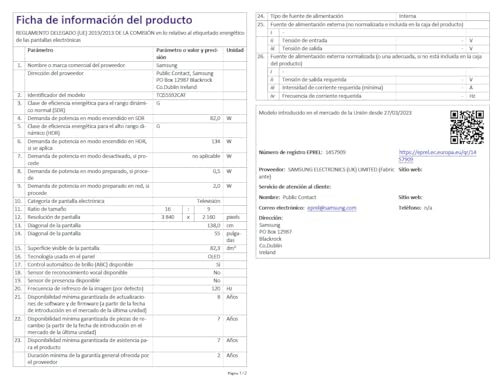Viewport: 500px width, 391px height.
Task: Click the eprel@samsung.com email link
Action: (332, 208)
